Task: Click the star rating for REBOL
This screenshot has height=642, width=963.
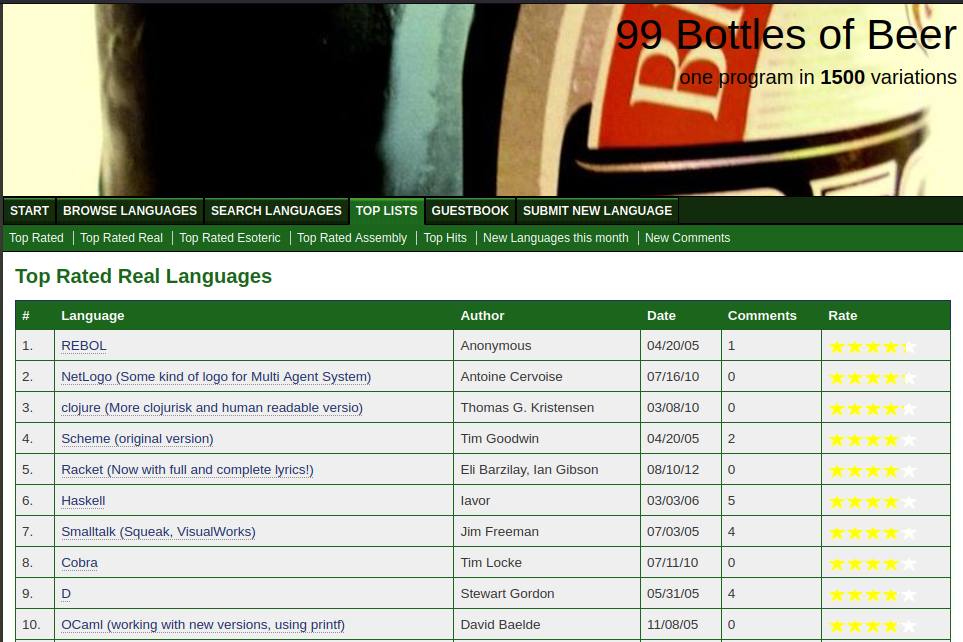Action: click(x=872, y=347)
